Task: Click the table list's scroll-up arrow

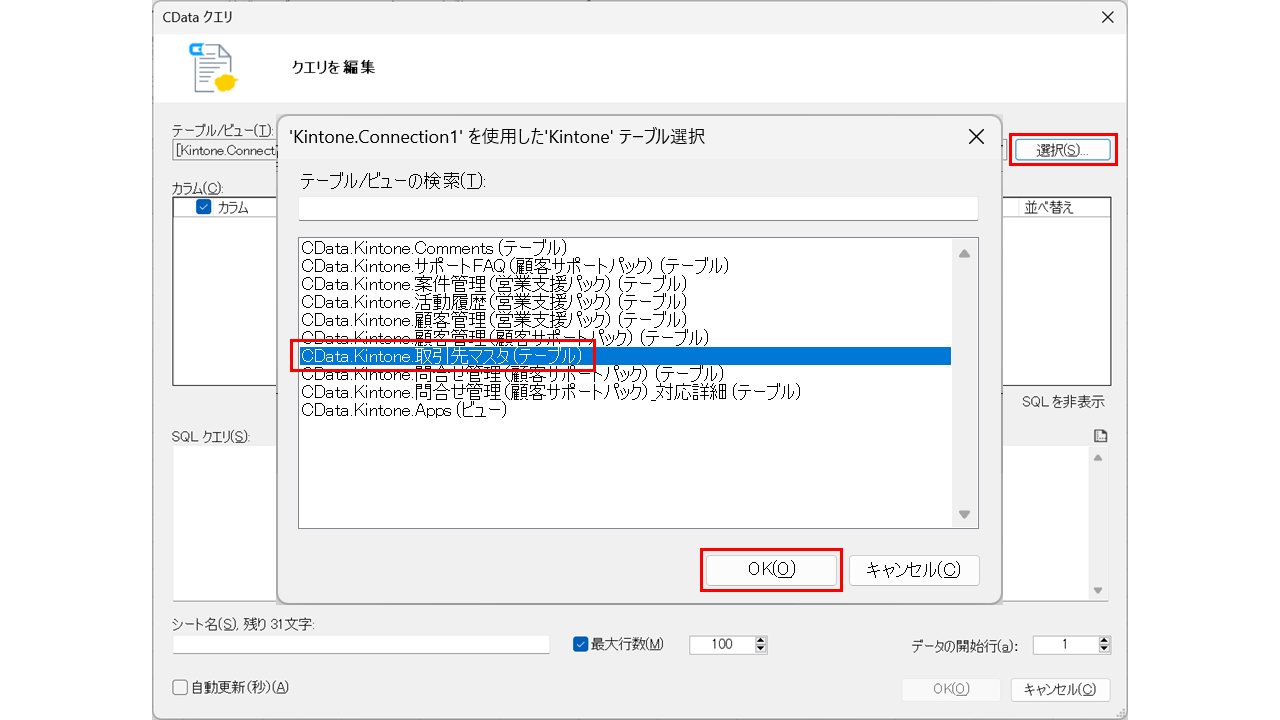Action: (964, 254)
